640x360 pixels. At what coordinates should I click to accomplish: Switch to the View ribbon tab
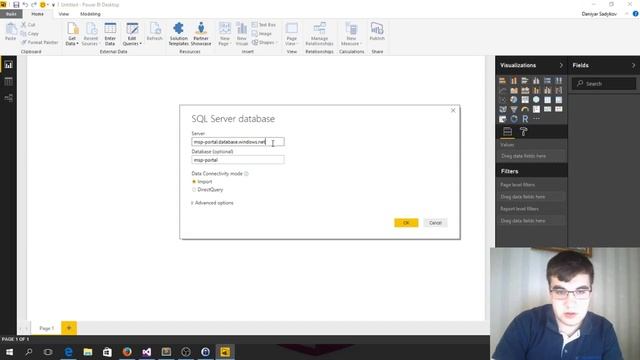64,14
